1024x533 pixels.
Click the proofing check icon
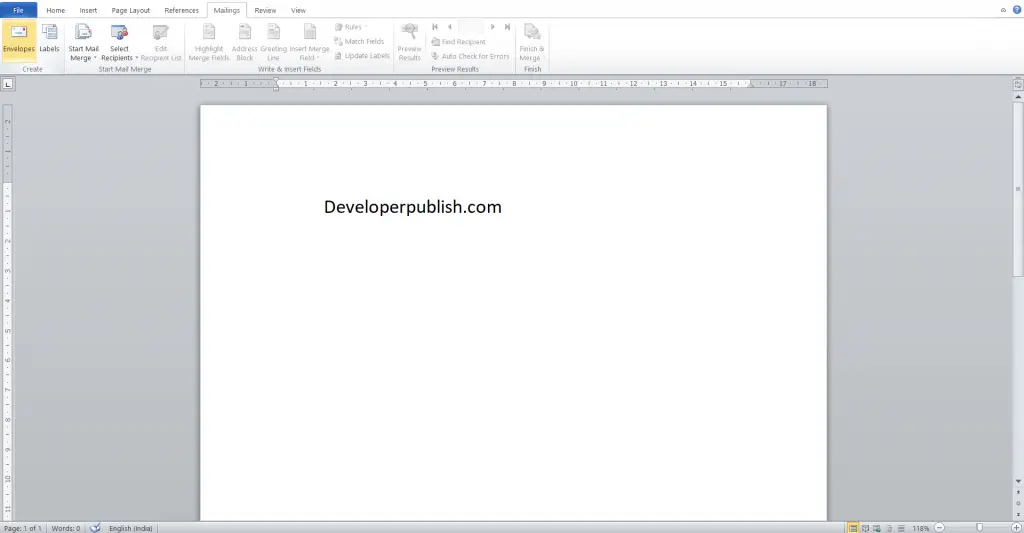click(95, 527)
